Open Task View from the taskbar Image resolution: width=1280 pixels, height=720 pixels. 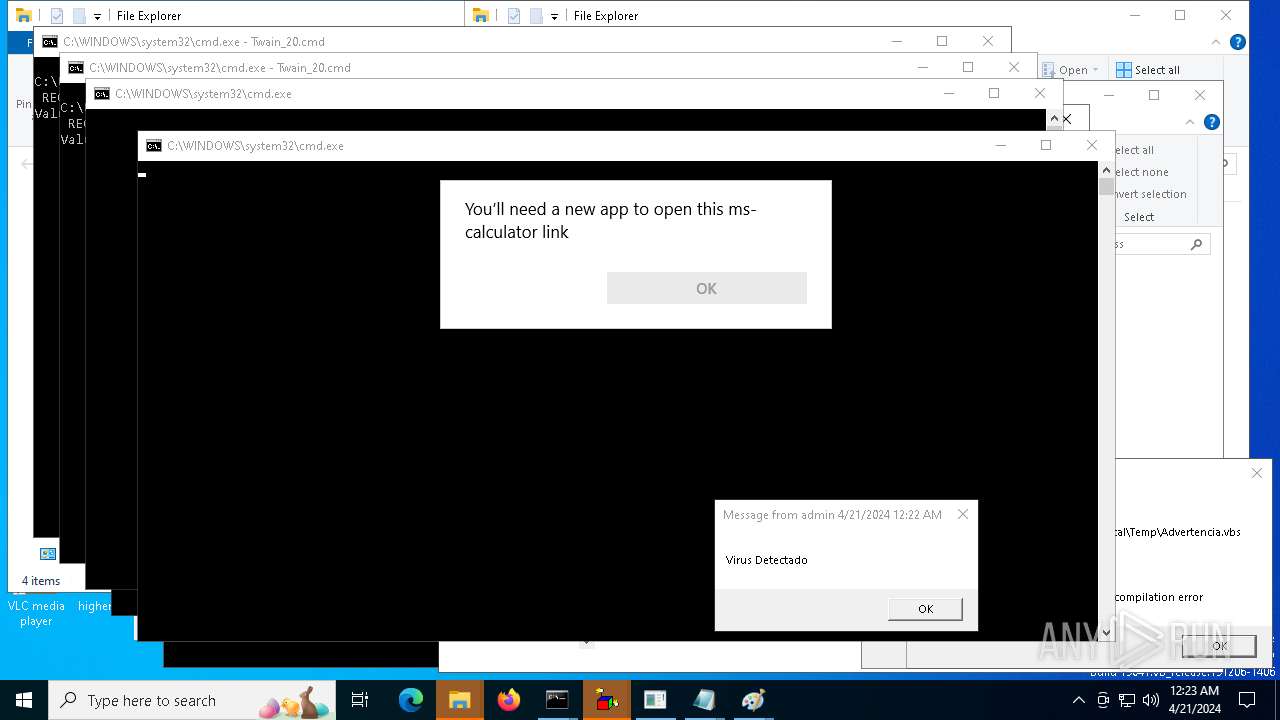point(360,700)
